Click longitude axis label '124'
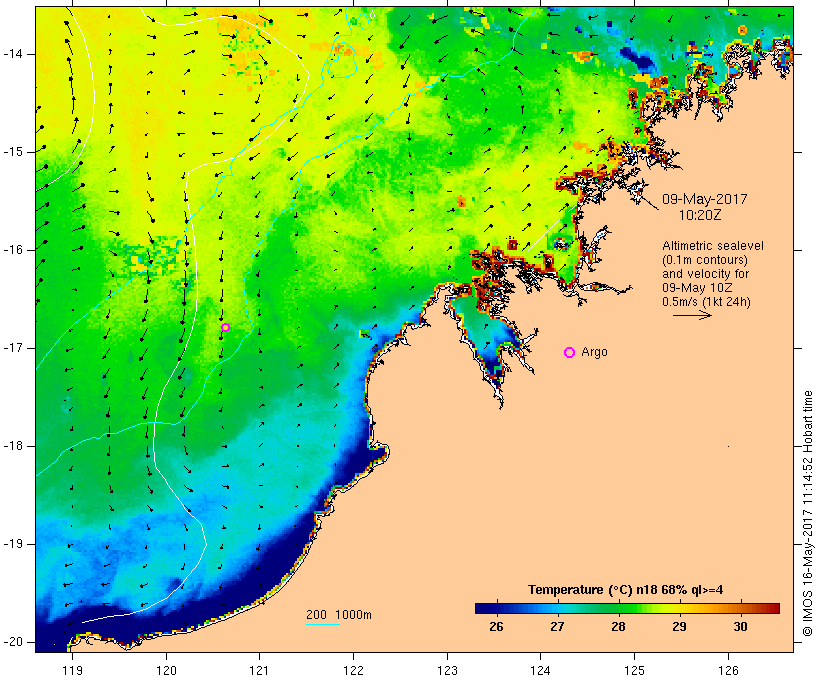Screen dimensions: 820x680 (x=540, y=670)
